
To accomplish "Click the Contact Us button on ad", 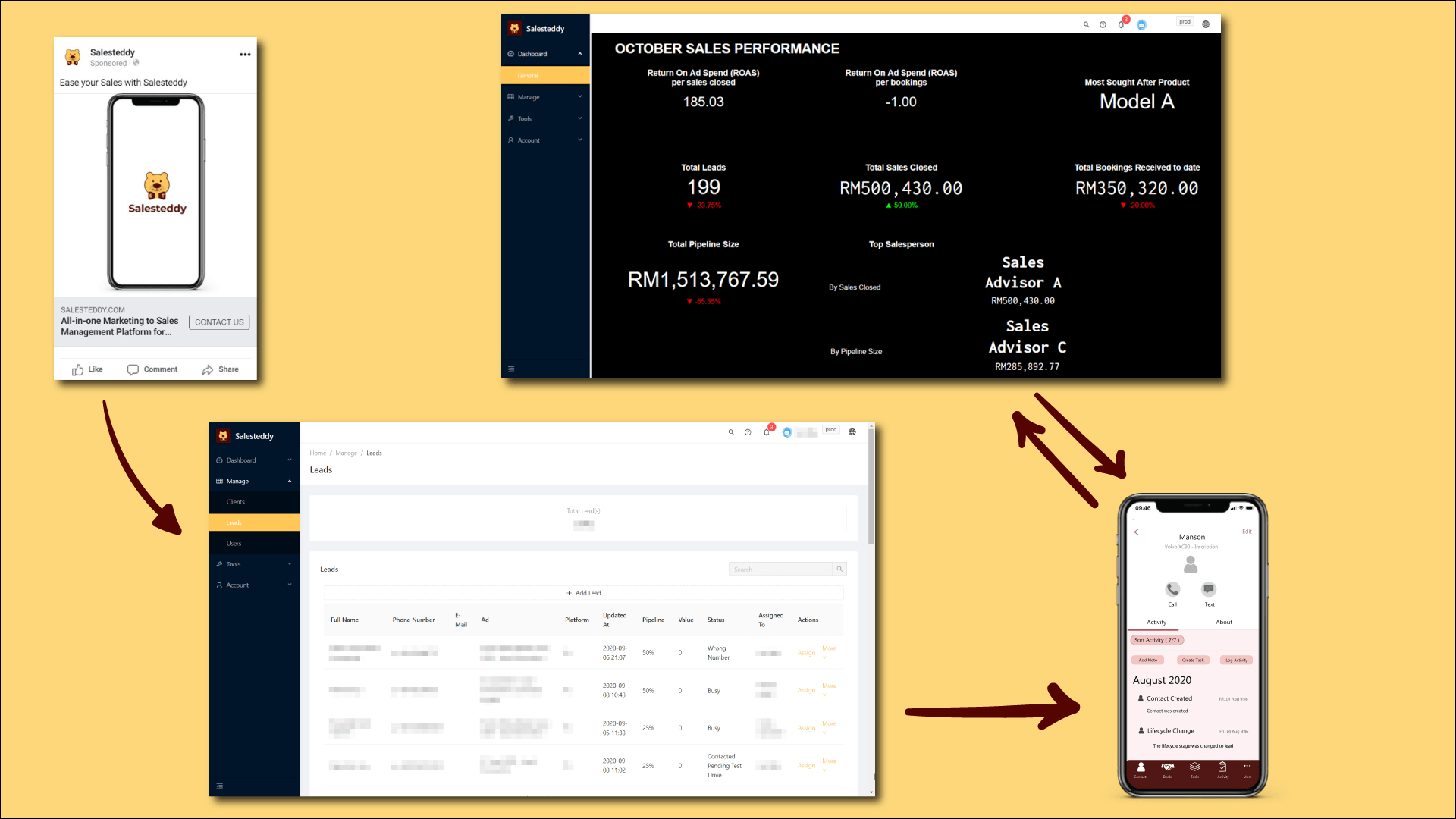I will point(219,322).
